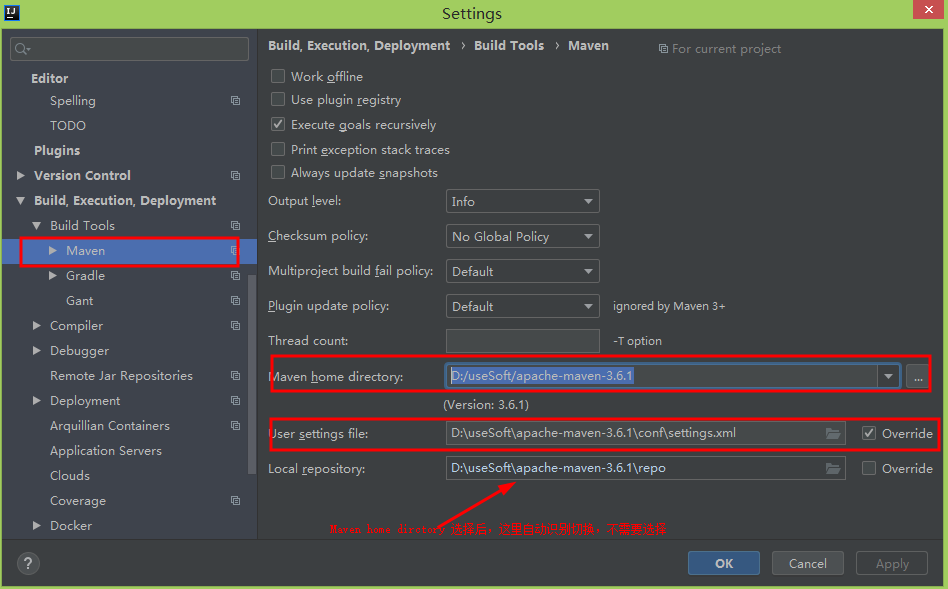Click project-level icon beside Version Control
Viewport: 948px width, 589px height.
click(235, 176)
